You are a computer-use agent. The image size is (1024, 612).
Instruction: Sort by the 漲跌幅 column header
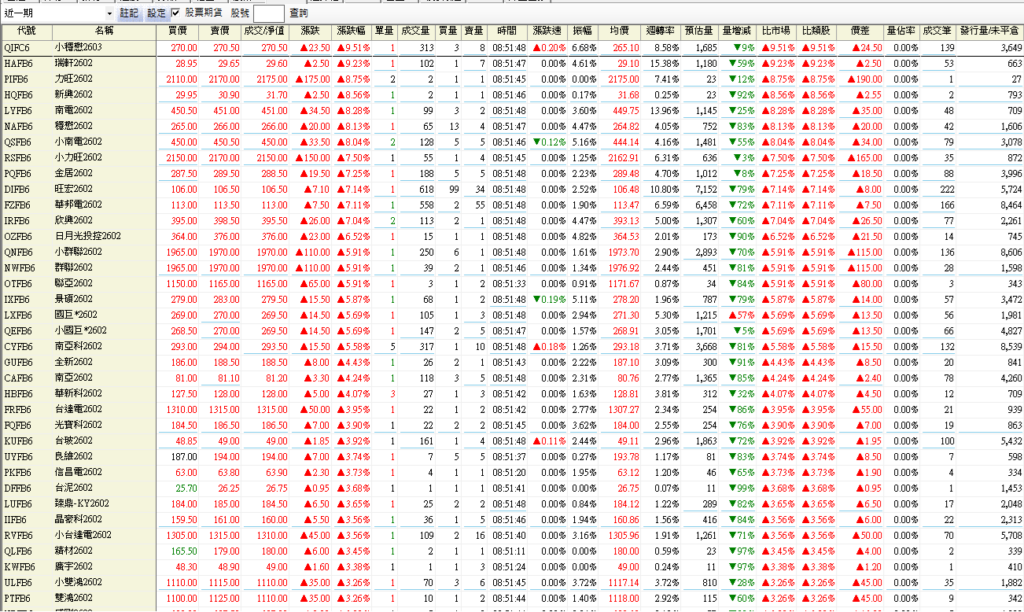353,33
